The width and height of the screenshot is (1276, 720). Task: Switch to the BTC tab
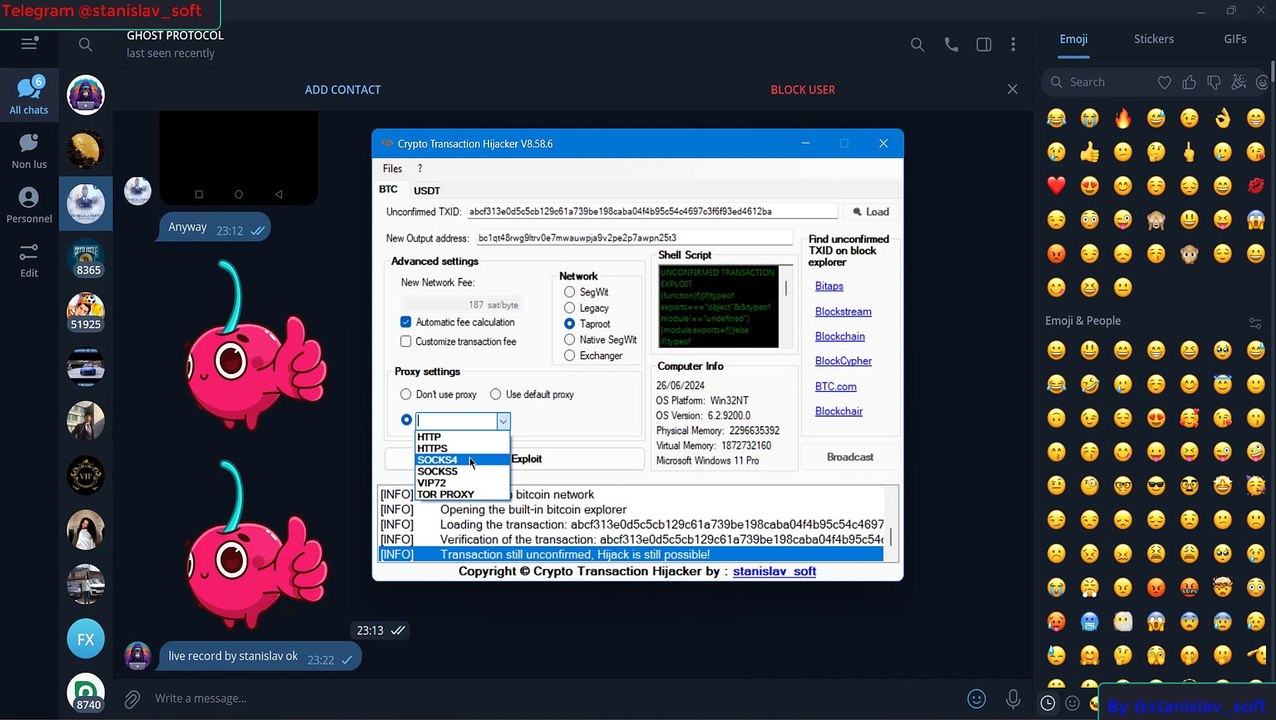pyautogui.click(x=388, y=189)
